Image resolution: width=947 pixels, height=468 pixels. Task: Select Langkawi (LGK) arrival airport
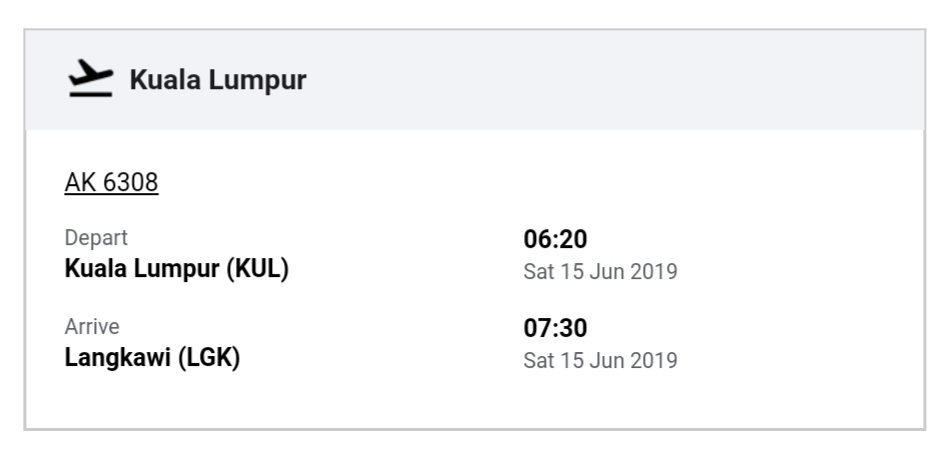tap(152, 357)
